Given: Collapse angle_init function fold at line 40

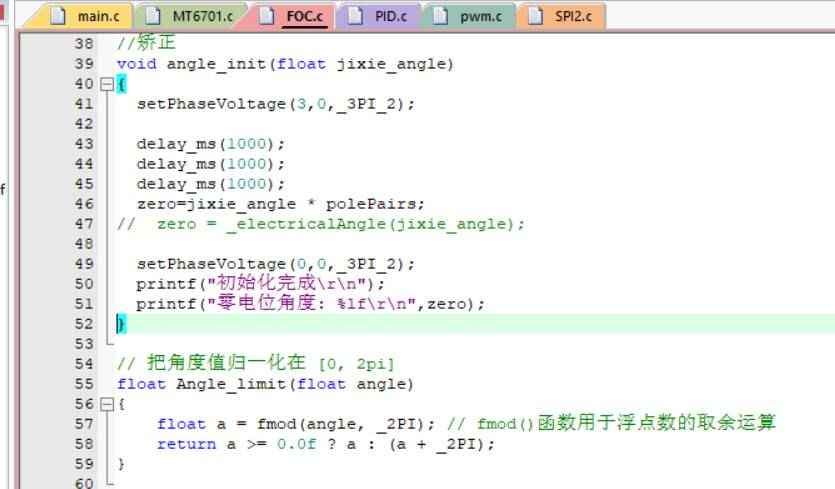Looking at the screenshot, I should point(107,84).
